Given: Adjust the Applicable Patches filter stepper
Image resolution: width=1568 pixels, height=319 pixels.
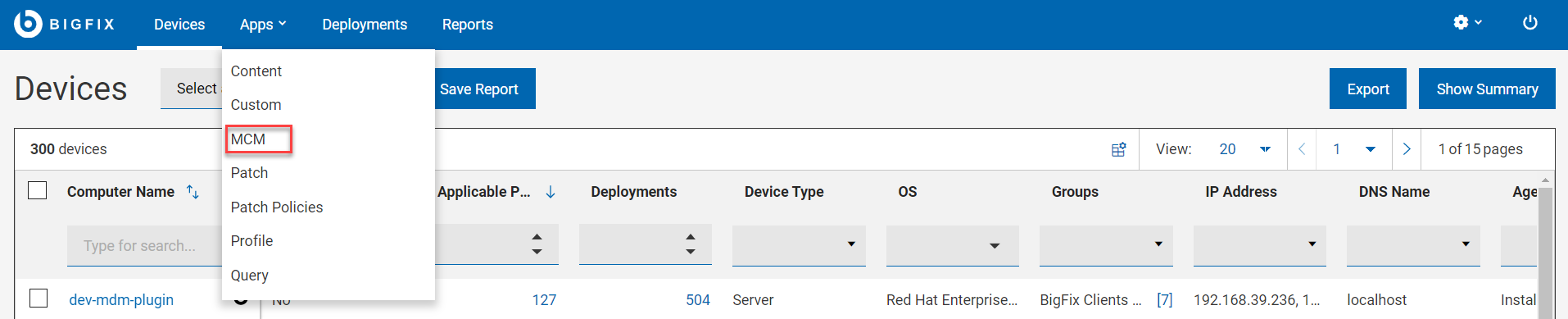Looking at the screenshot, I should 537,244.
